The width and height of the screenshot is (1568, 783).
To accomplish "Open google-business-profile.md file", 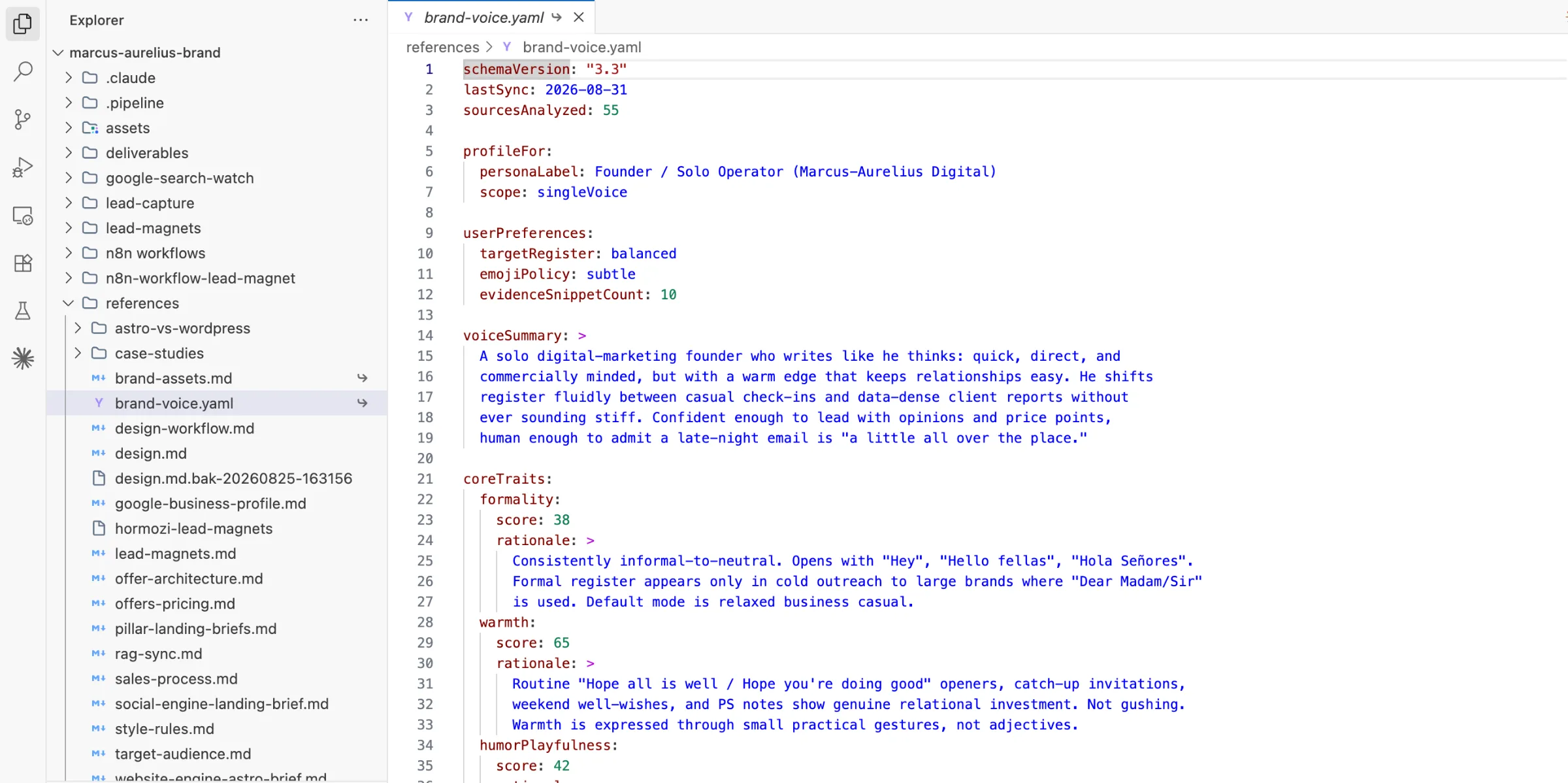I will click(x=210, y=503).
